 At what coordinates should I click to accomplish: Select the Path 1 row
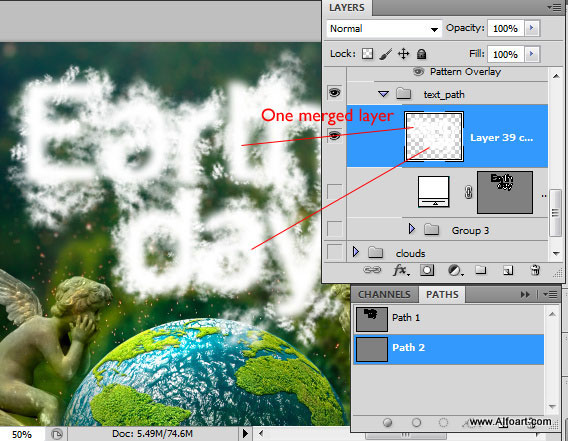[x=448, y=319]
